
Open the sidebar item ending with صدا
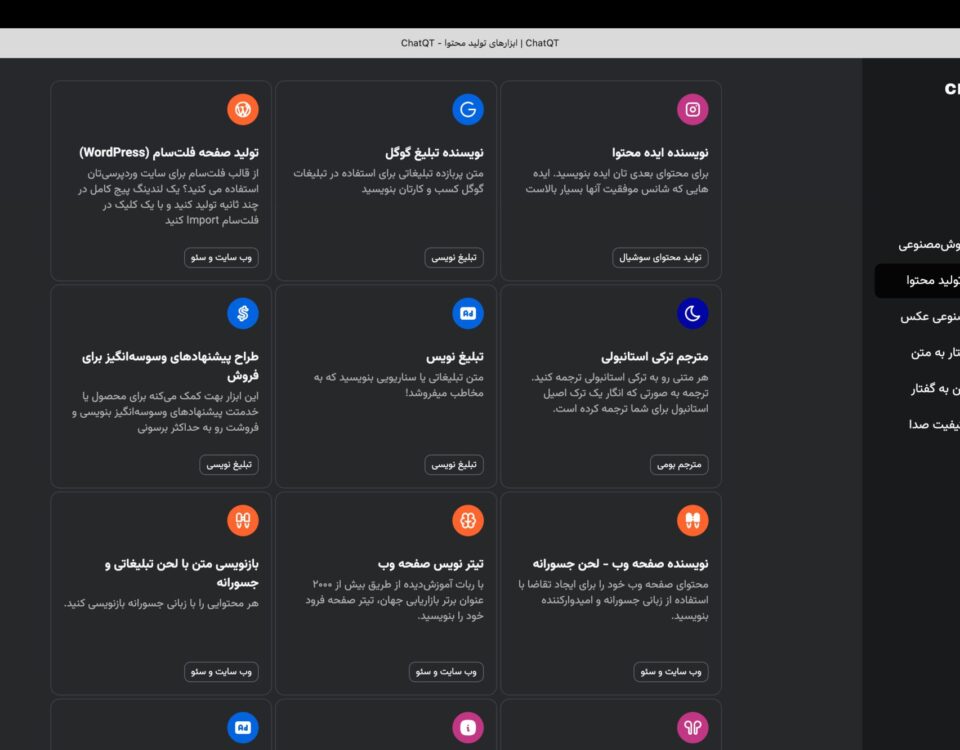pos(933,425)
